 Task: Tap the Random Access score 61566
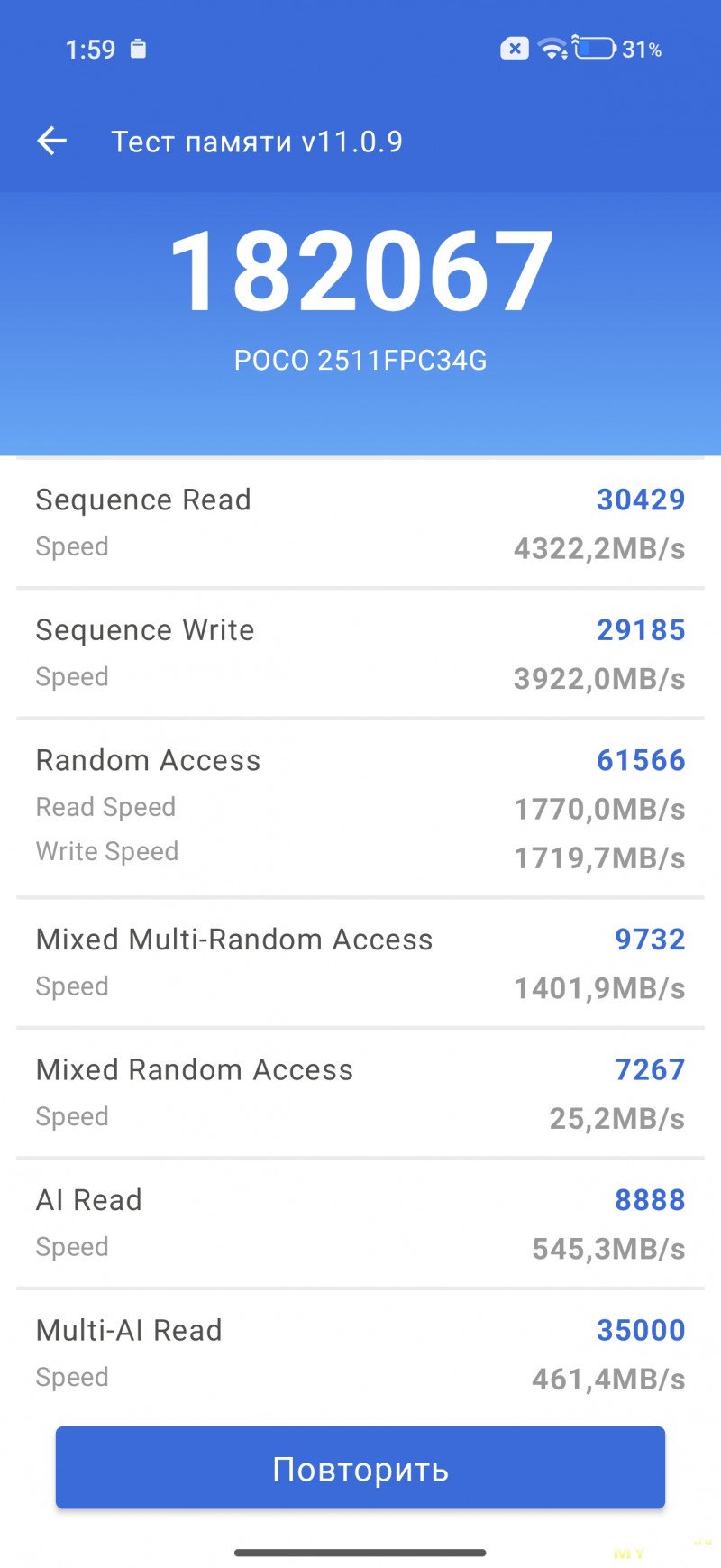(x=641, y=760)
